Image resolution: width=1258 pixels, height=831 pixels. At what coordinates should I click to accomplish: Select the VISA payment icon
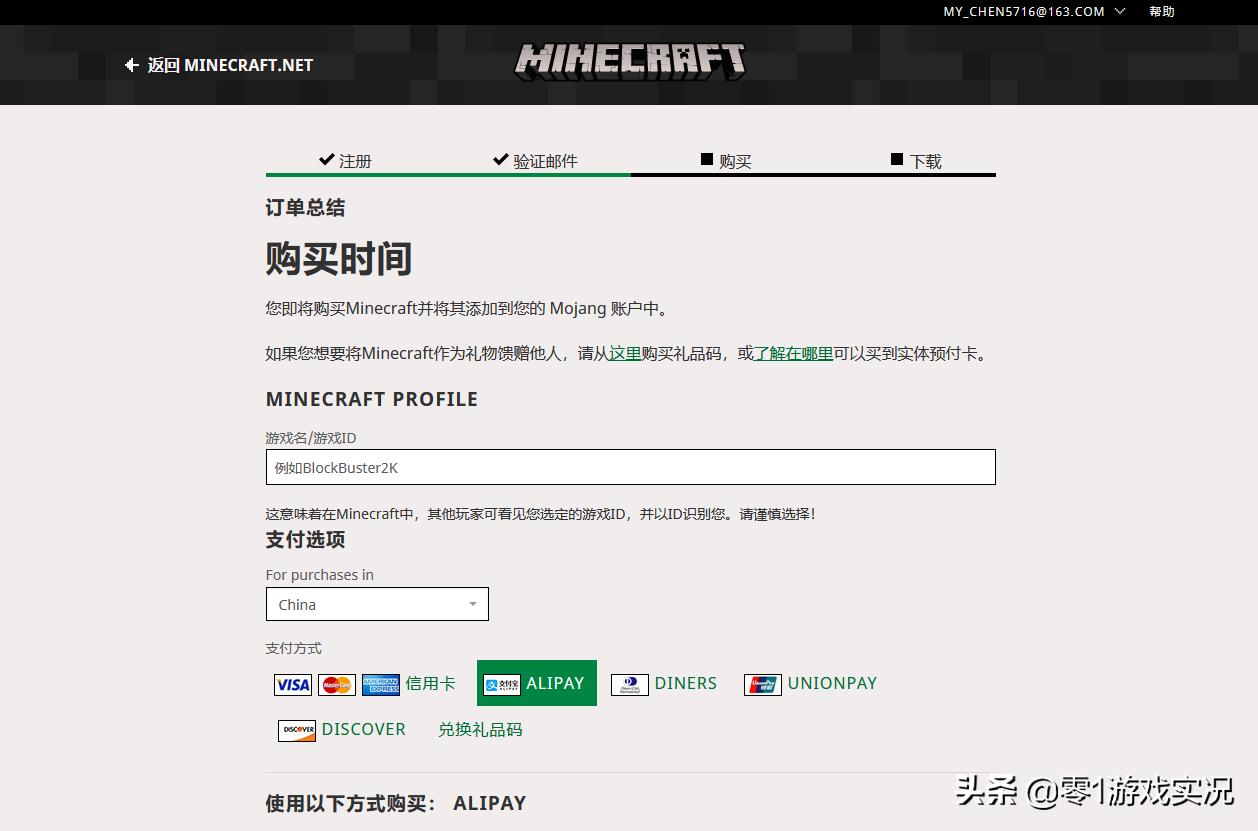point(292,684)
